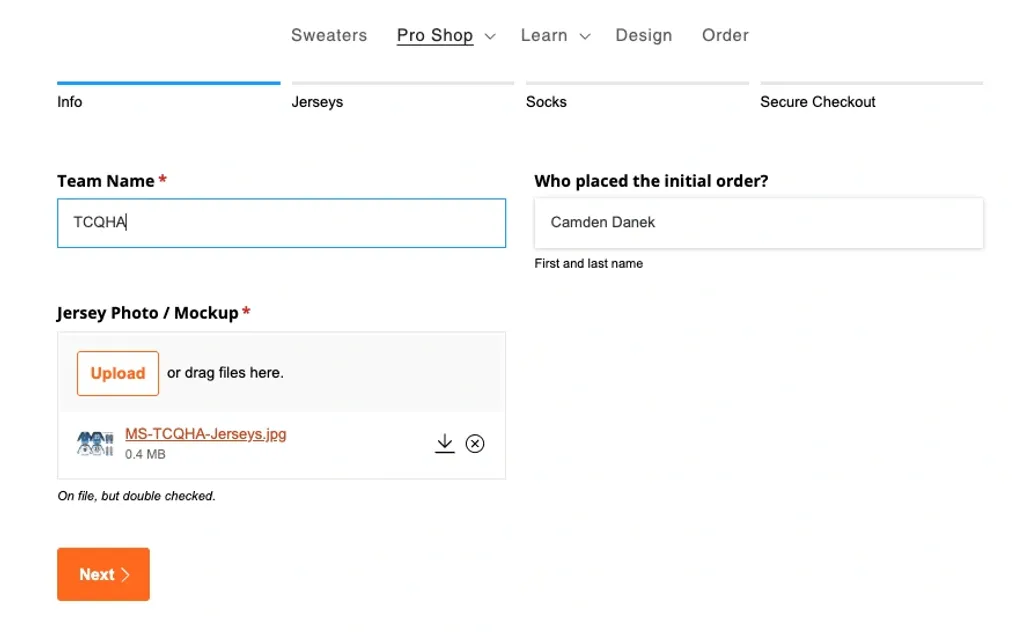1023x634 pixels.
Task: Open the Learn menu item
Action: click(544, 35)
